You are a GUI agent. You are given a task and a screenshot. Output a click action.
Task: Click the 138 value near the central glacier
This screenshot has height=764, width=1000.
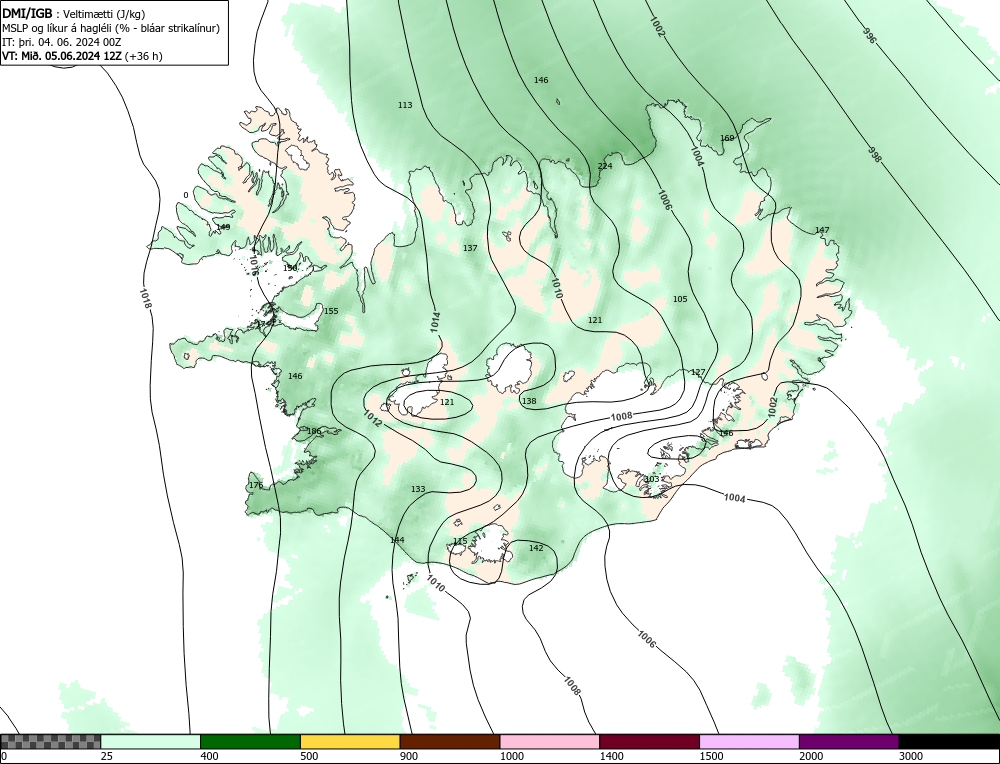pos(529,402)
